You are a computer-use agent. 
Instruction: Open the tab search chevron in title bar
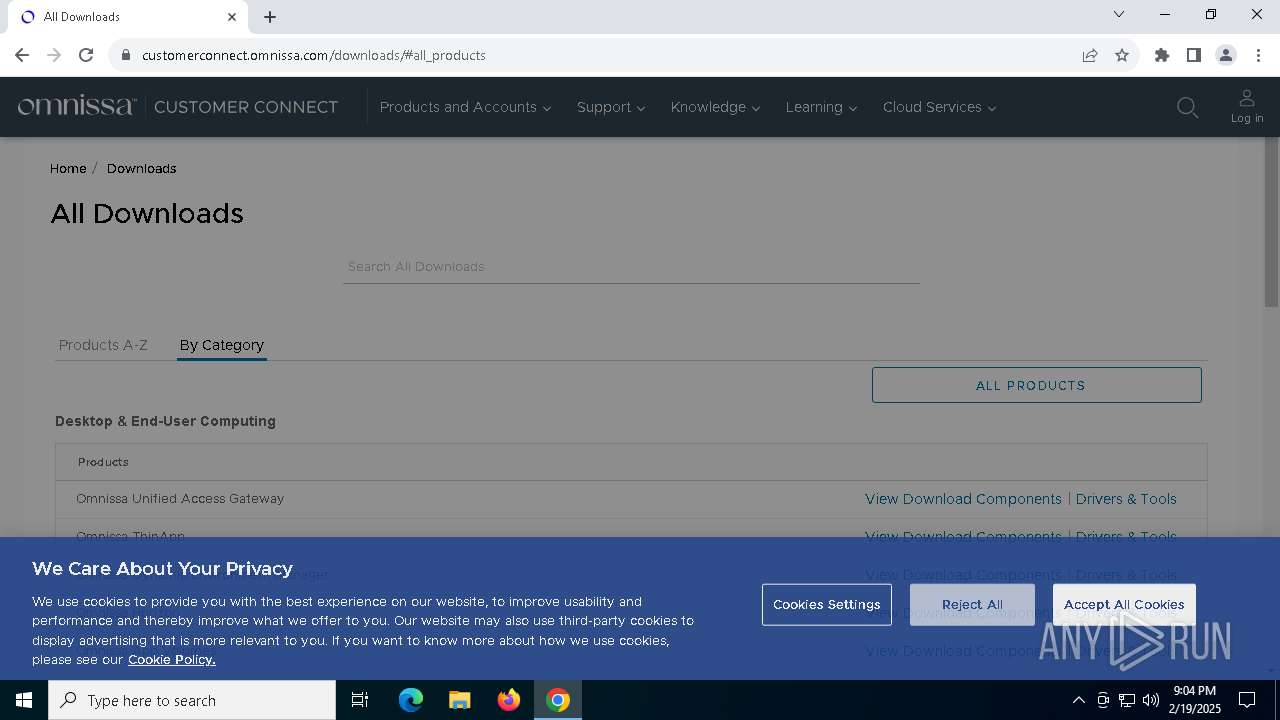click(1119, 14)
